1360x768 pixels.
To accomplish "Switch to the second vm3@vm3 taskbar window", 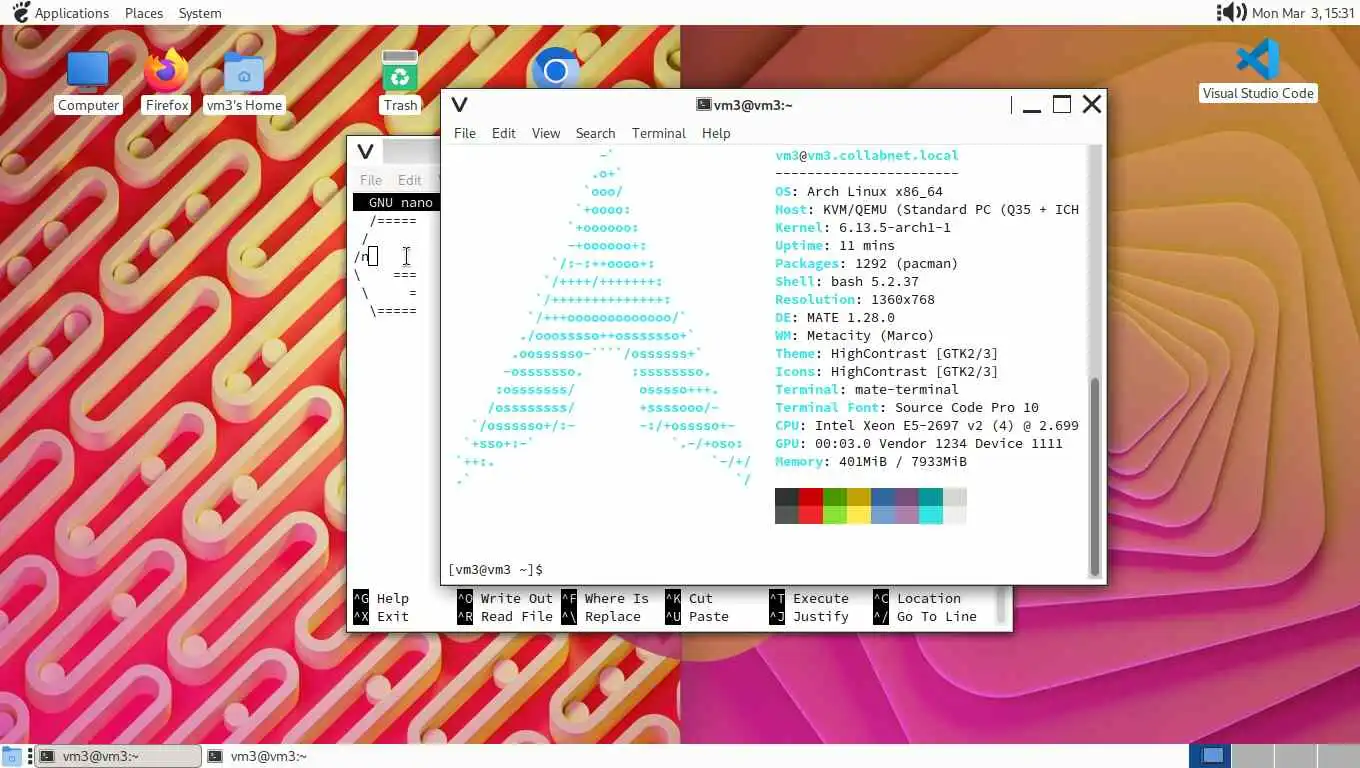I will tap(287, 756).
